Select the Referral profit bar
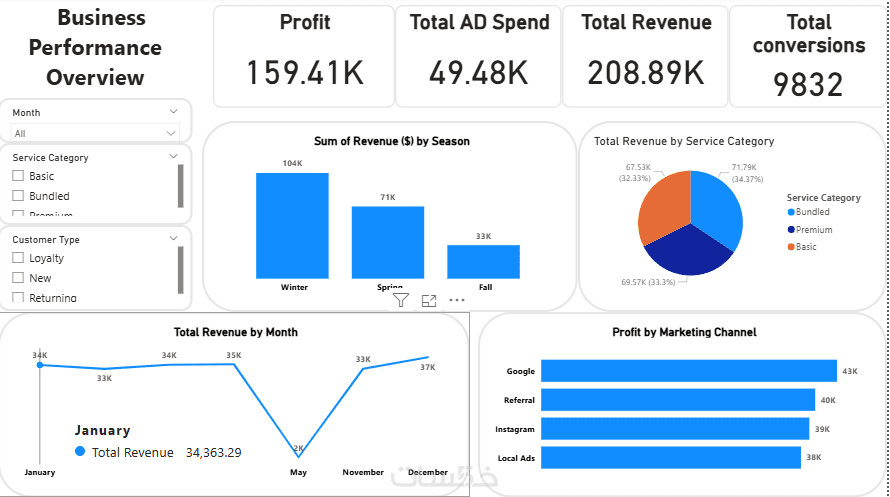This screenshot has width=890, height=497. pos(678,399)
